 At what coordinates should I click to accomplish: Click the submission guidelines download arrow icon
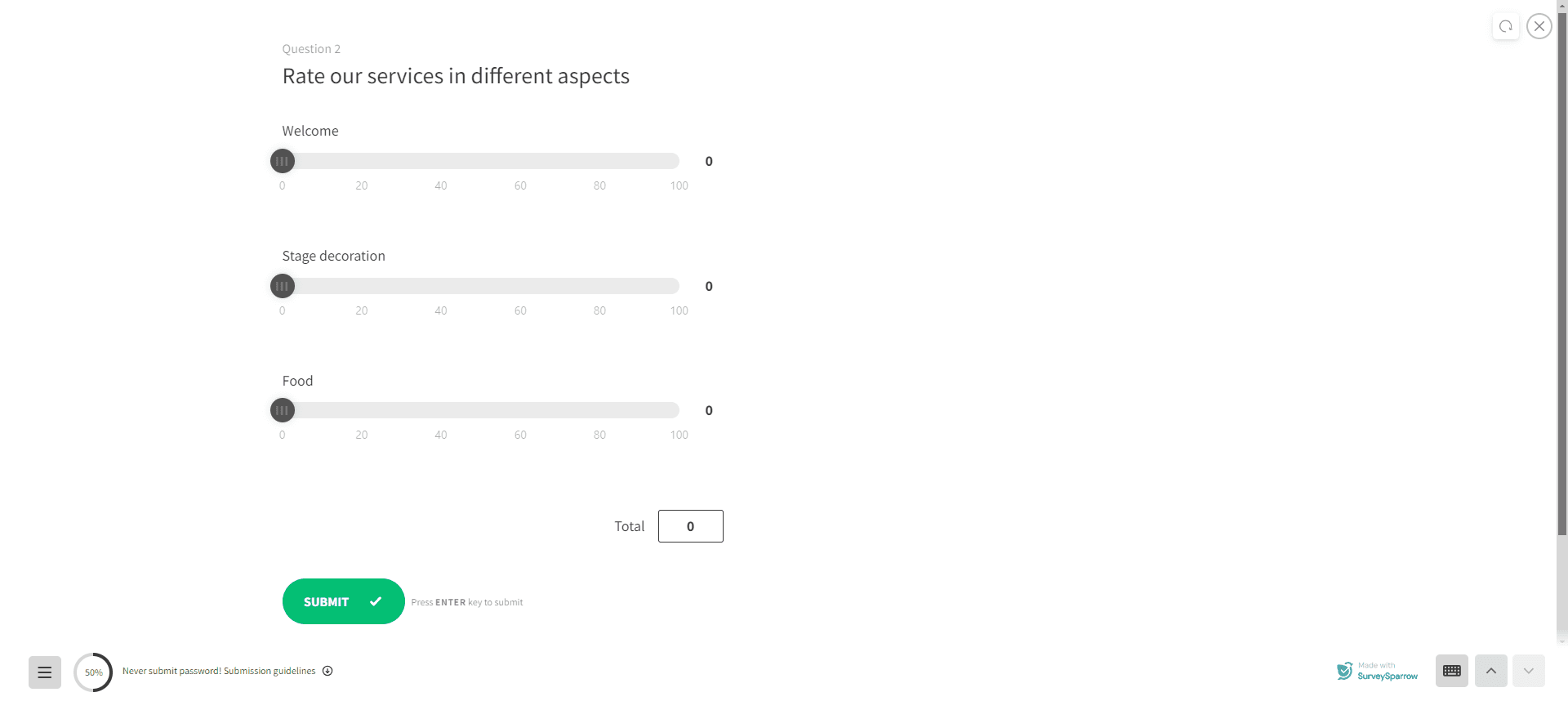tap(327, 671)
